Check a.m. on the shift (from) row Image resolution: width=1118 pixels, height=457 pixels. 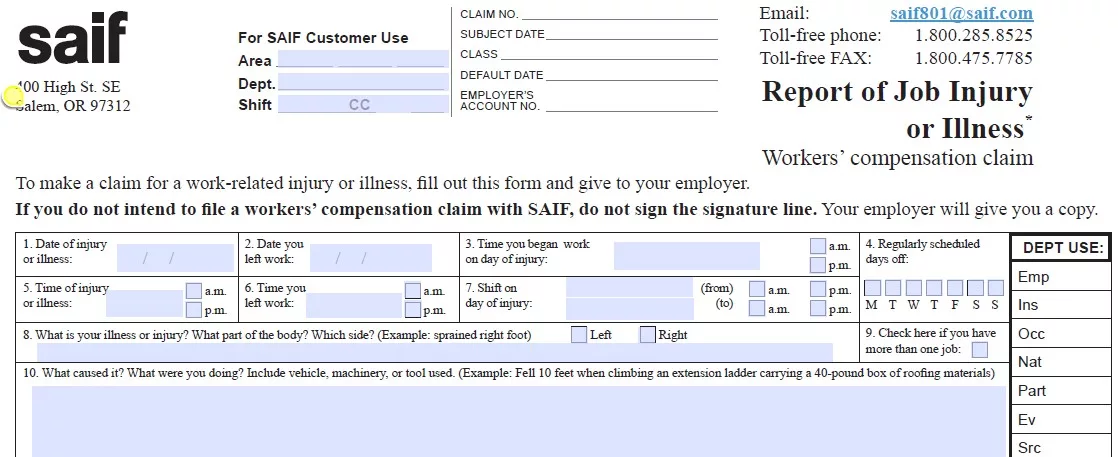[x=757, y=289]
